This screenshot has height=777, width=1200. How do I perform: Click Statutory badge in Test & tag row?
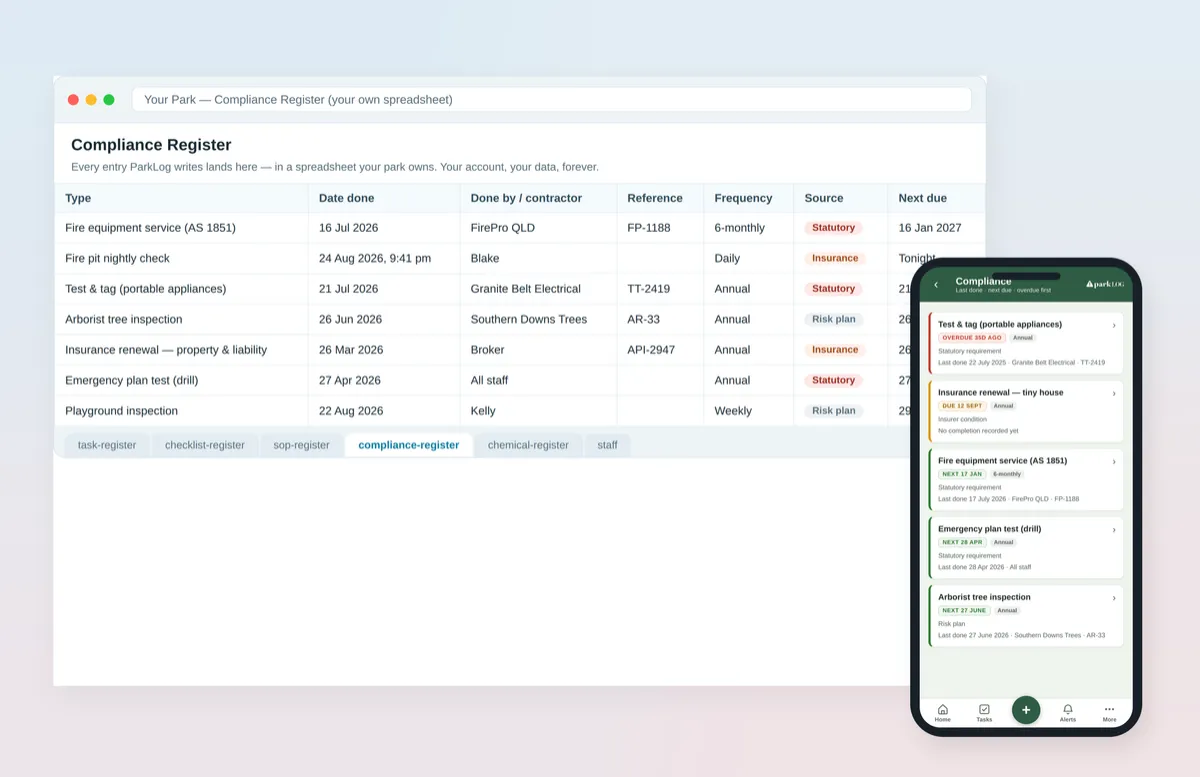click(x=833, y=289)
